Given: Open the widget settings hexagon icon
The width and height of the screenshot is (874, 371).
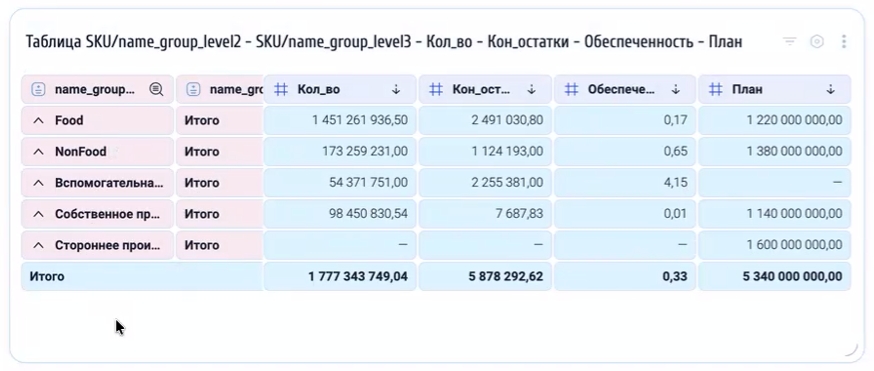Looking at the screenshot, I should (x=817, y=42).
